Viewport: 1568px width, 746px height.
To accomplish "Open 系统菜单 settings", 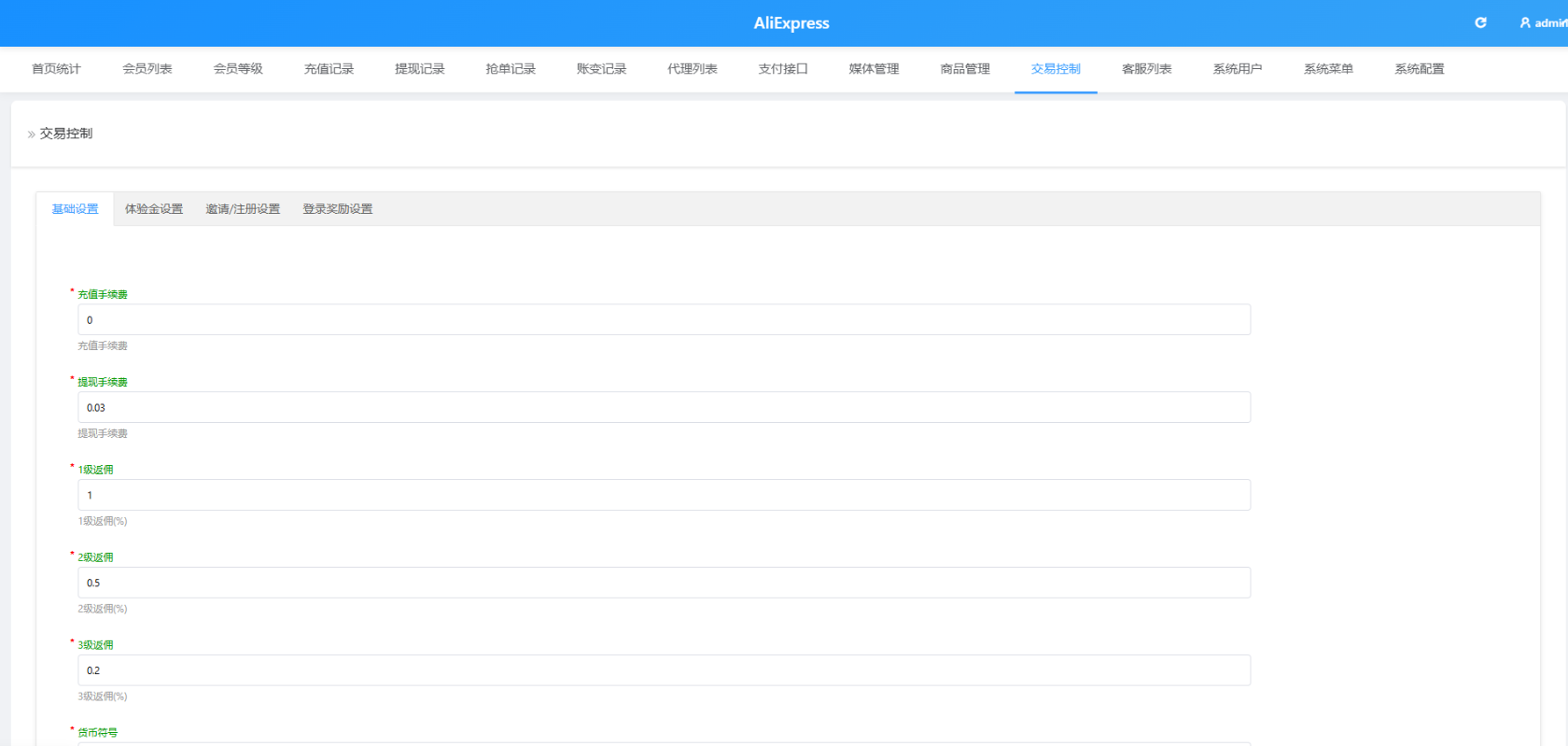I will pyautogui.click(x=1328, y=69).
